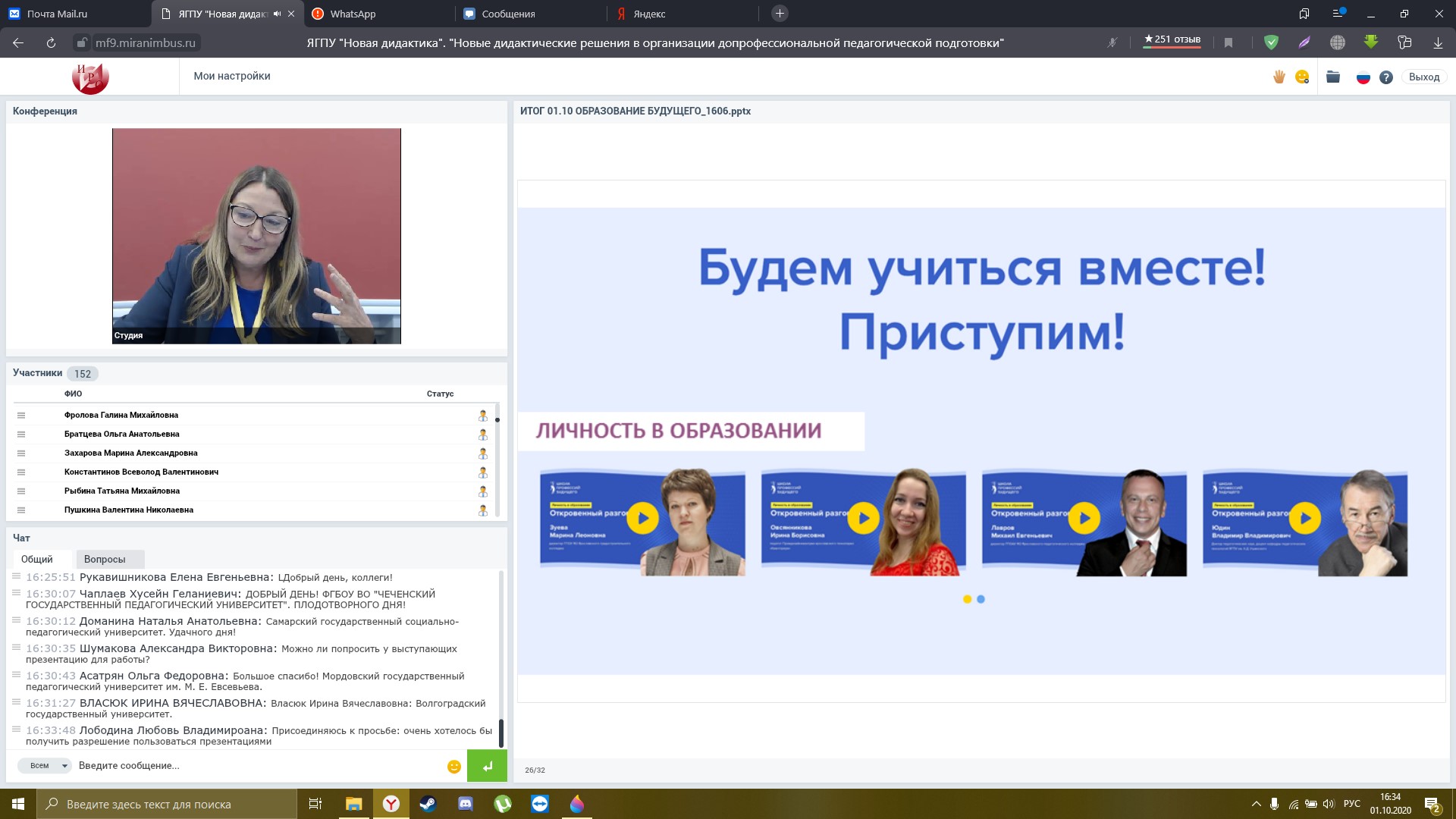Open the emoji status smiley menu
This screenshot has width=1456, height=819.
[1302, 77]
